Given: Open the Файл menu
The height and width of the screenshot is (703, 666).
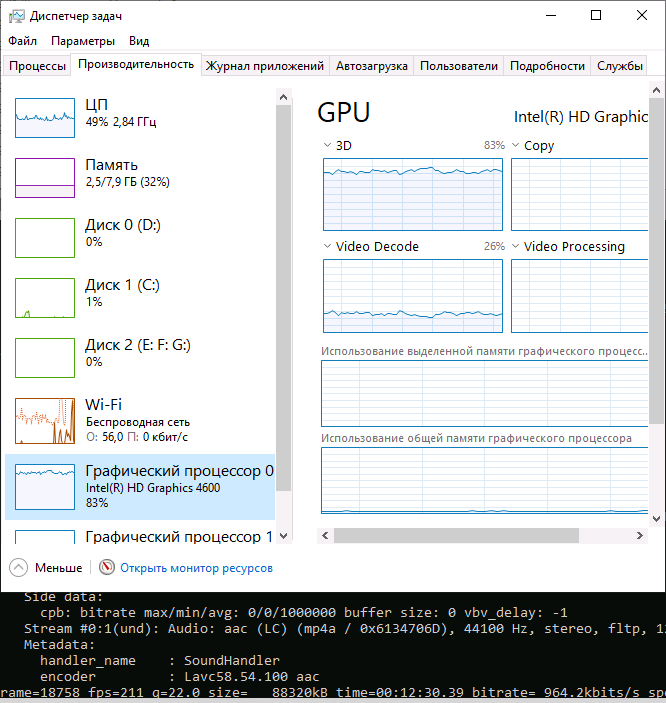Looking at the screenshot, I should pyautogui.click(x=23, y=41).
